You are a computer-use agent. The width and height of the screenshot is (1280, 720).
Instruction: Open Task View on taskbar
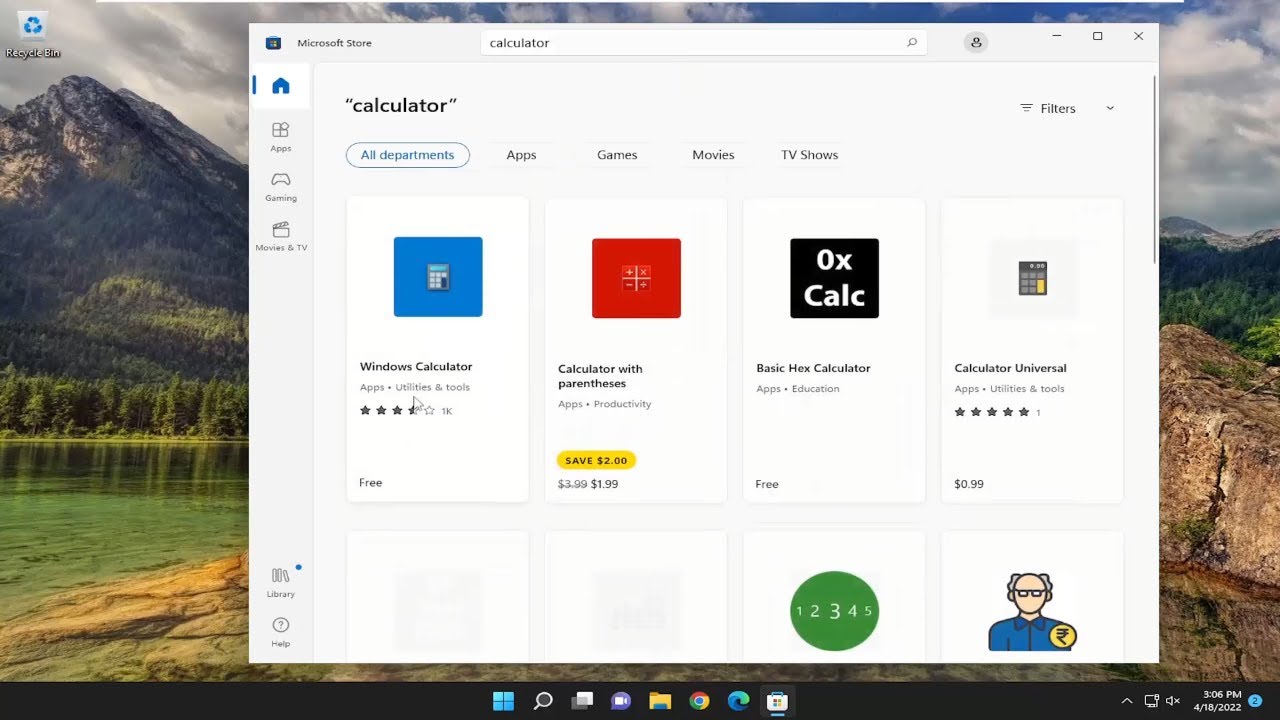coord(582,701)
